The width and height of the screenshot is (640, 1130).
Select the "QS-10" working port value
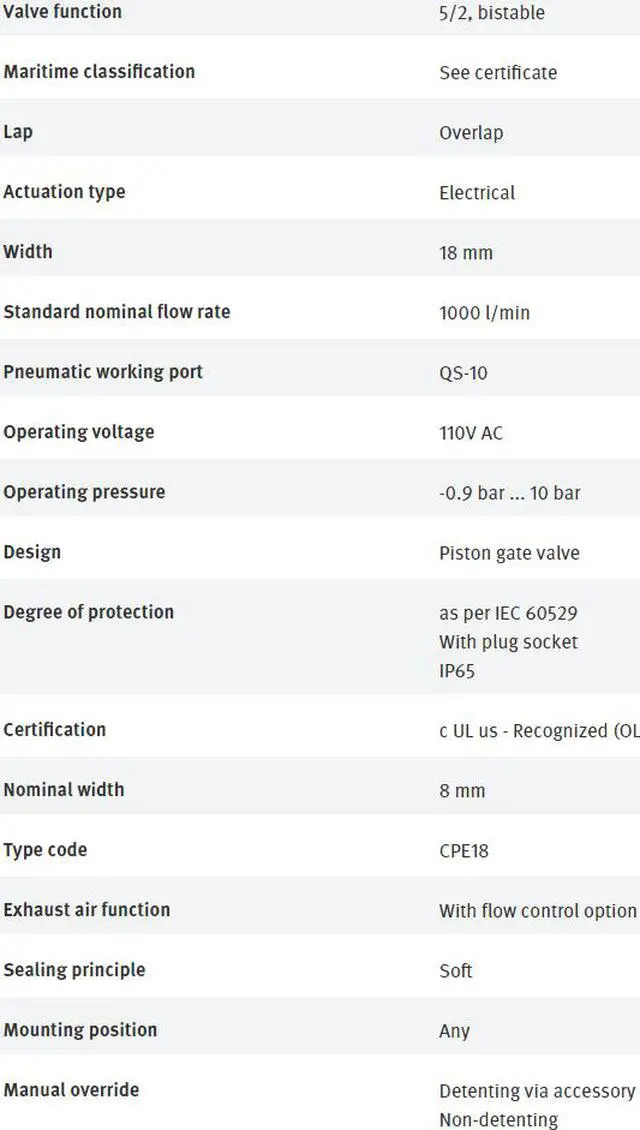463,372
